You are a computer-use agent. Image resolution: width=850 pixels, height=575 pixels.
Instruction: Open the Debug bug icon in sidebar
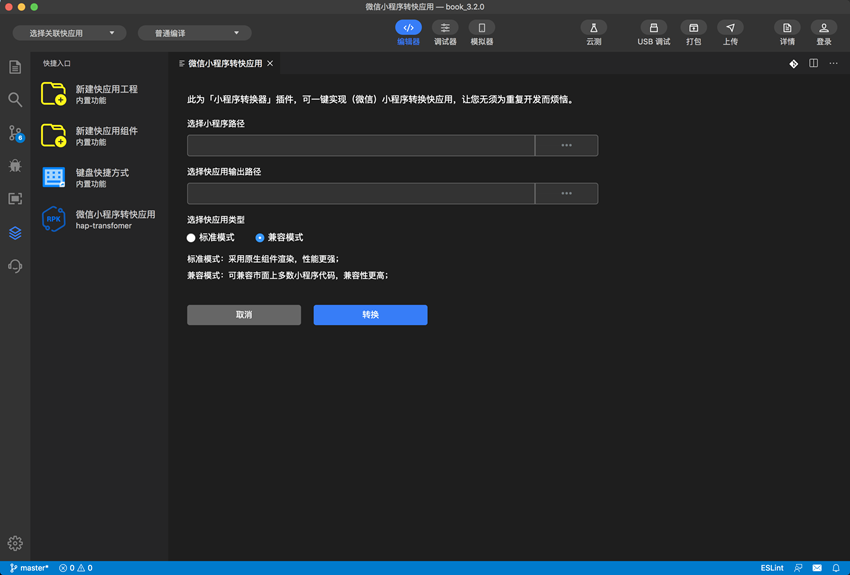15,166
